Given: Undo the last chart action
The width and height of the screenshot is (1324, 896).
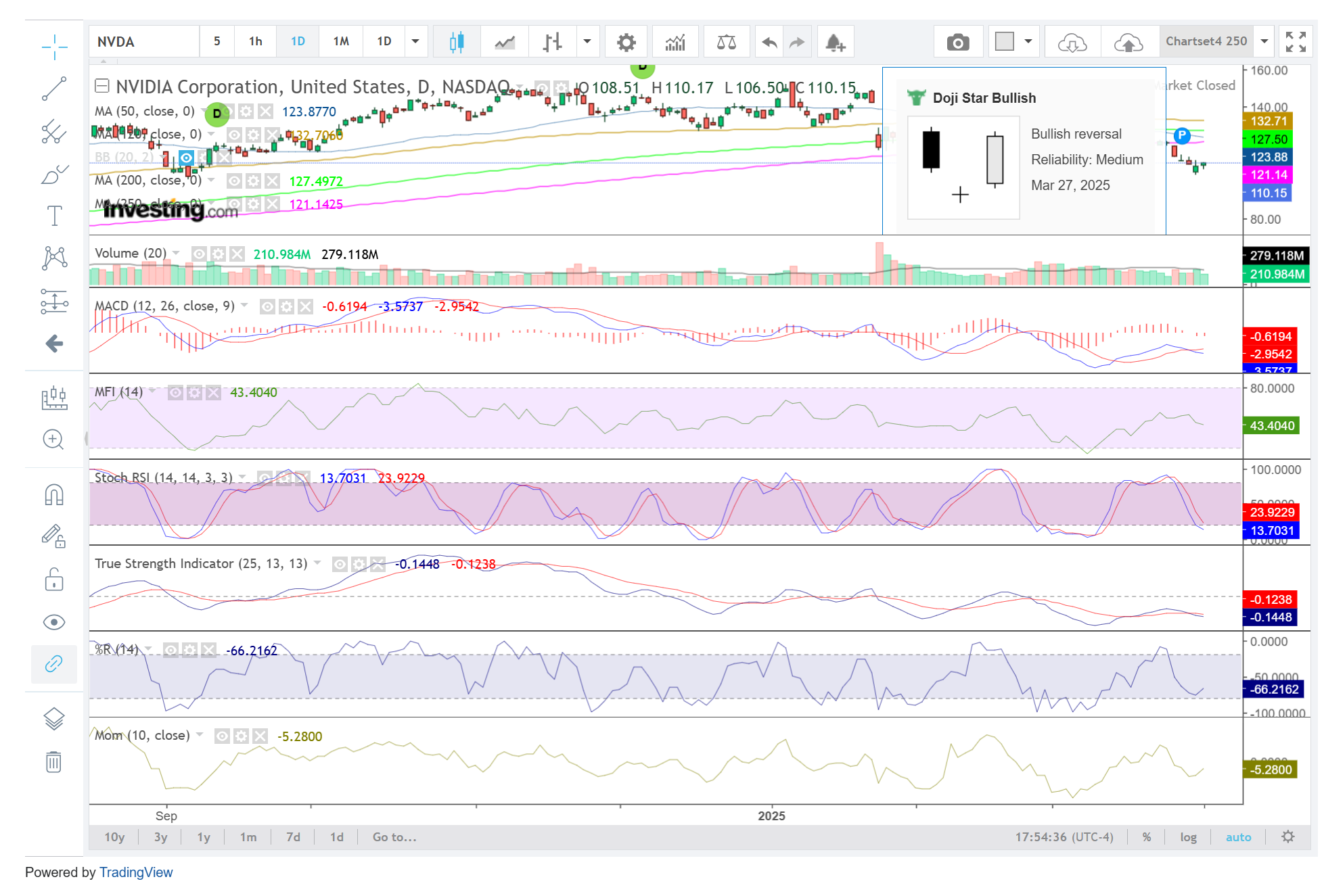Looking at the screenshot, I should pos(769,42).
